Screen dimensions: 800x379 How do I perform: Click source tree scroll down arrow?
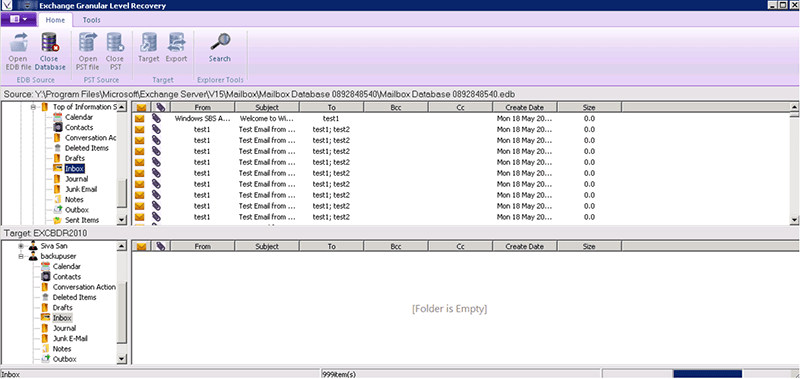tap(121, 220)
